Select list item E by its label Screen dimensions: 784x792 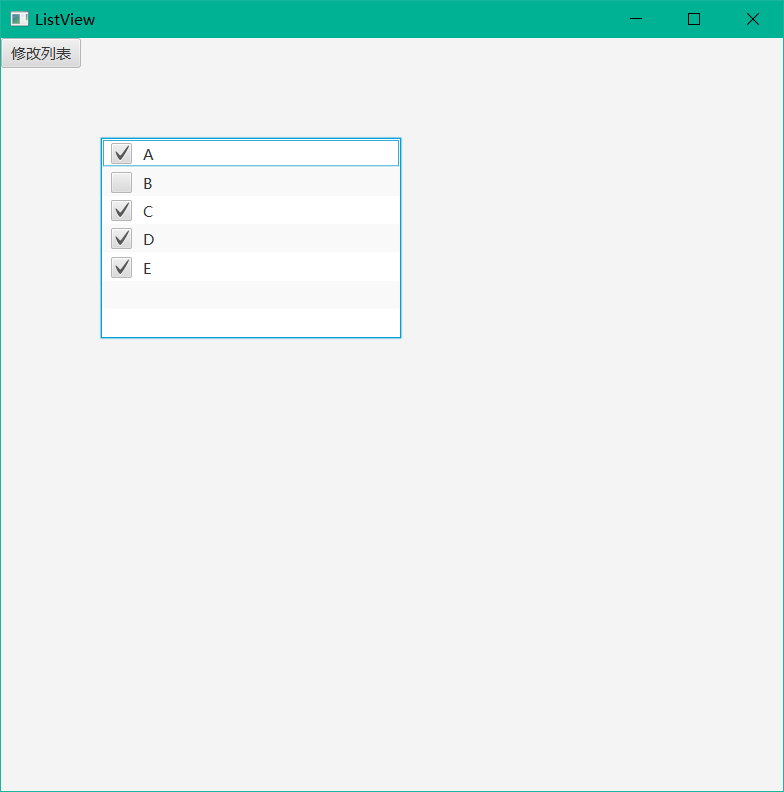click(x=147, y=269)
